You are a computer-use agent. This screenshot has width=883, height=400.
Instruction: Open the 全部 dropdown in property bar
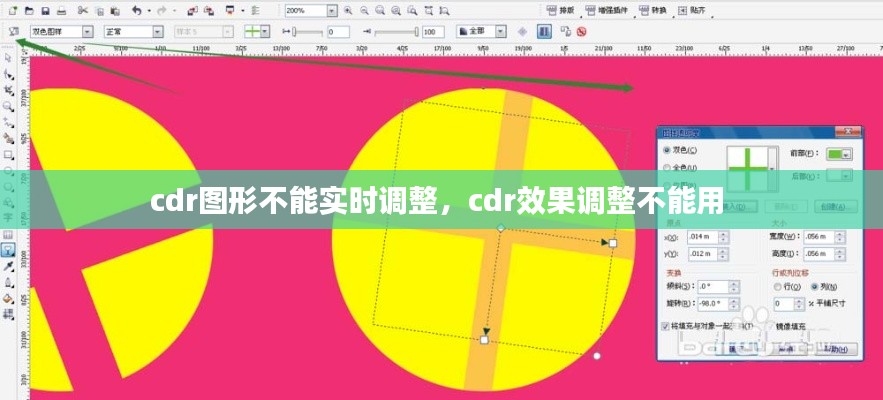504,32
